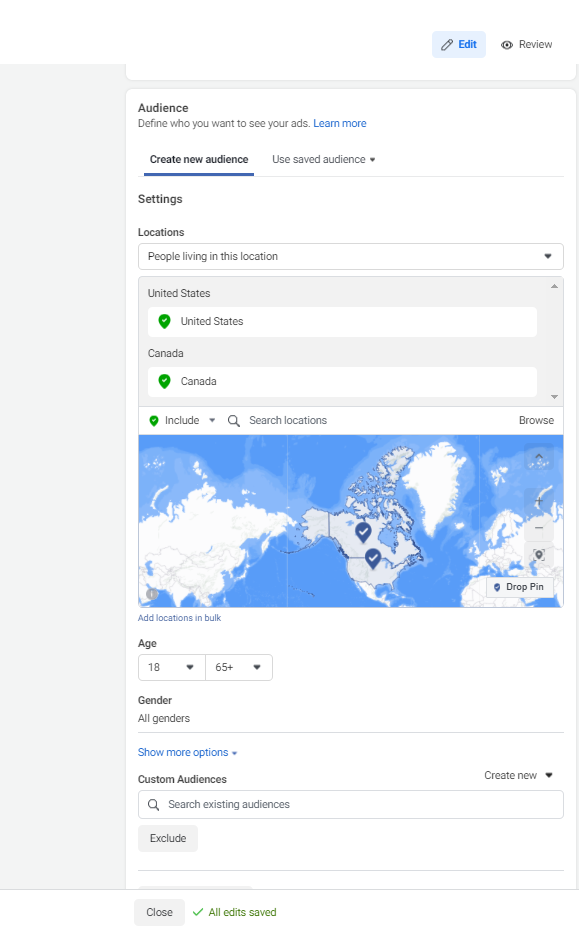Click the Edit pencil icon
This screenshot has height=931, width=579.
click(x=447, y=45)
